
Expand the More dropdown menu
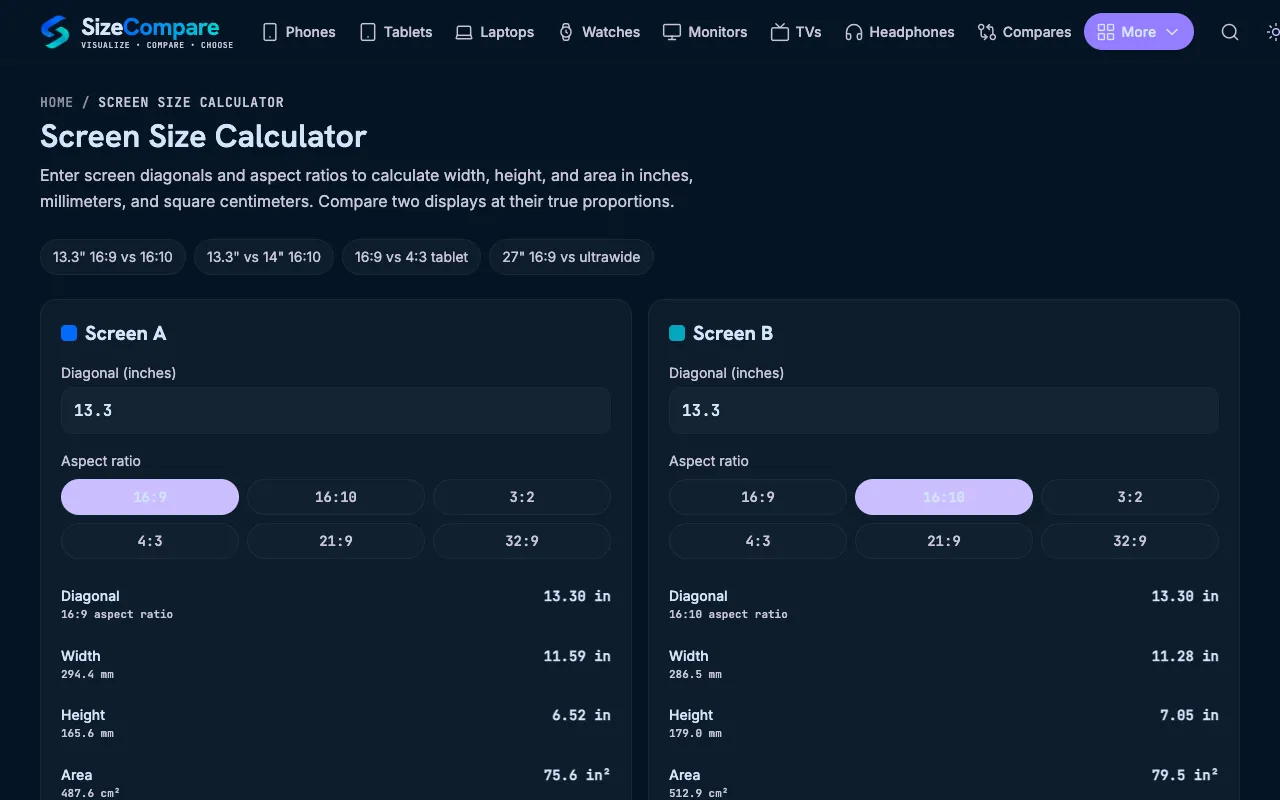1138,32
